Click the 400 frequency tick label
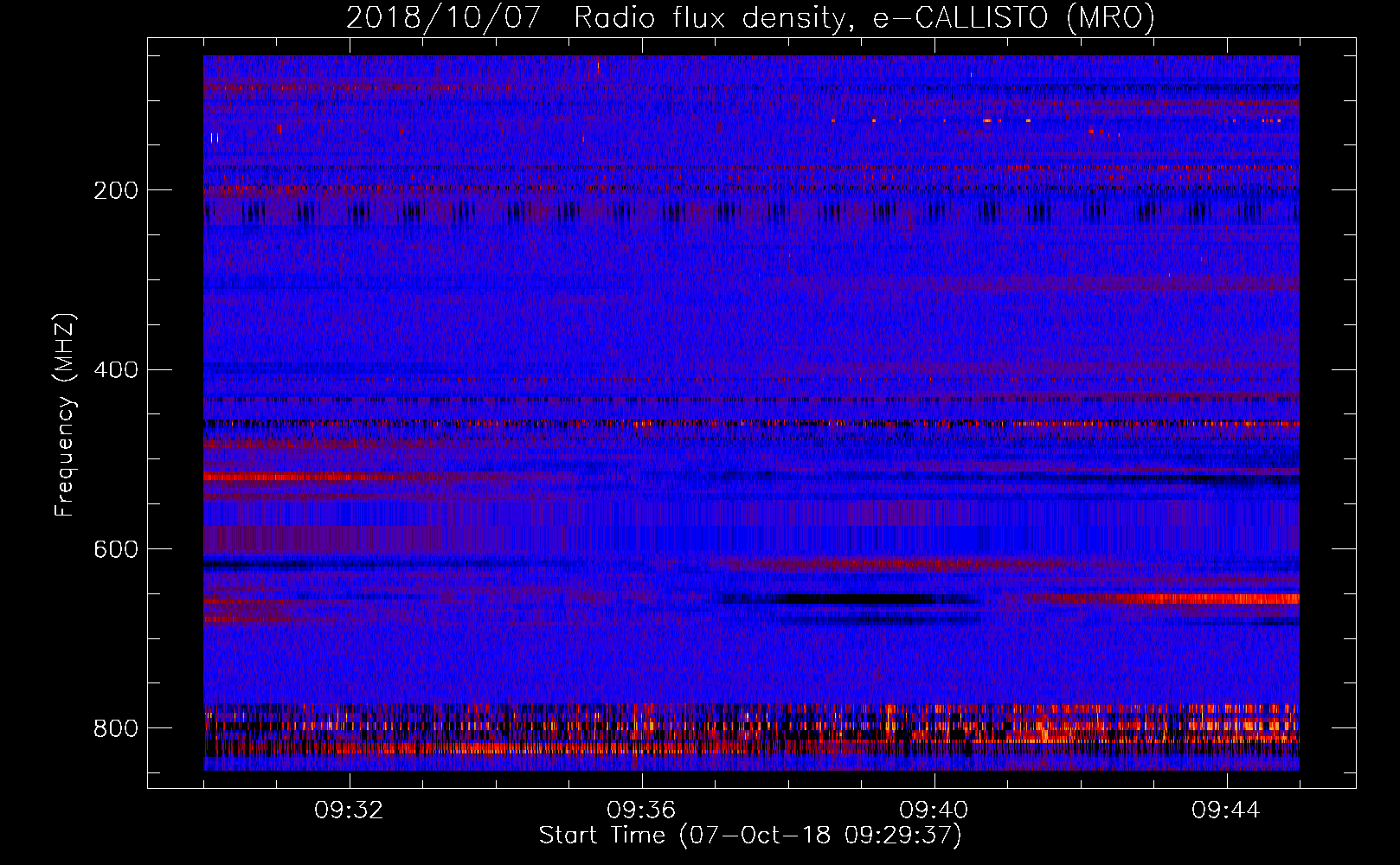The height and width of the screenshot is (865, 1400). [x=116, y=370]
